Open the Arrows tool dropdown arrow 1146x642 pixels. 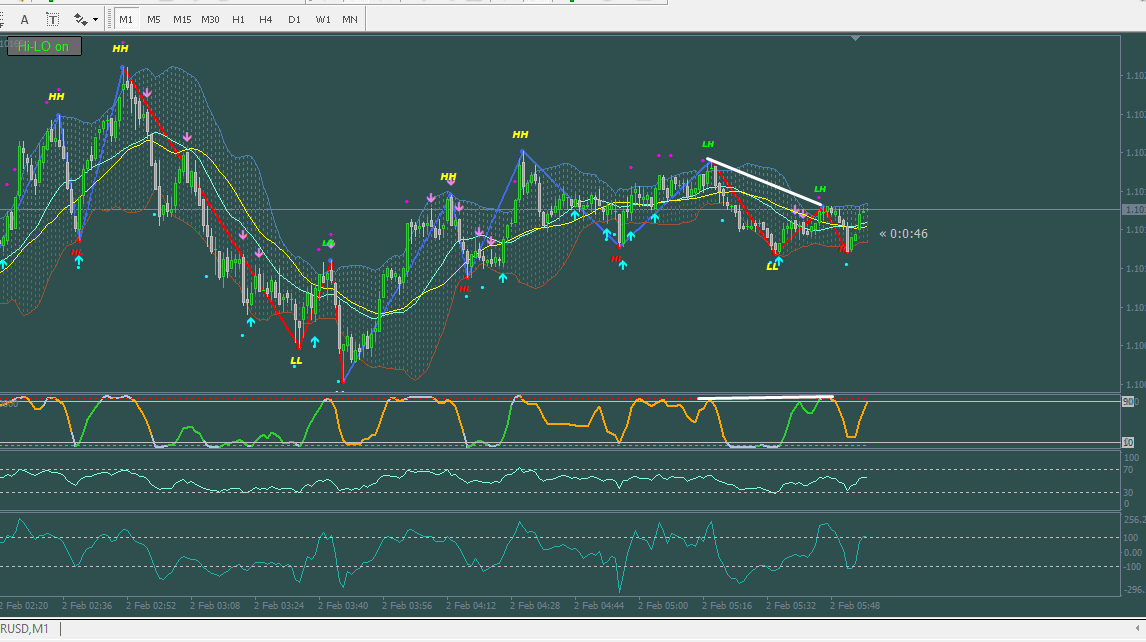(96, 19)
